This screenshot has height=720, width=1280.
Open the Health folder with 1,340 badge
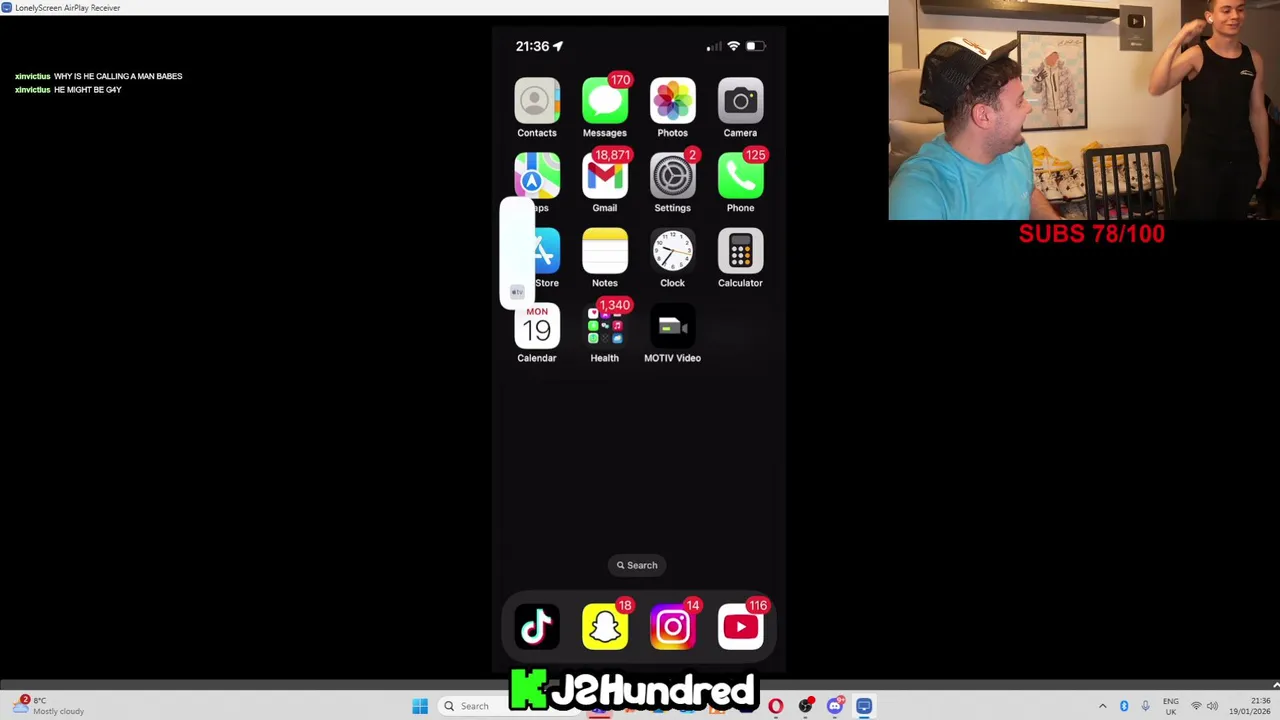point(605,326)
